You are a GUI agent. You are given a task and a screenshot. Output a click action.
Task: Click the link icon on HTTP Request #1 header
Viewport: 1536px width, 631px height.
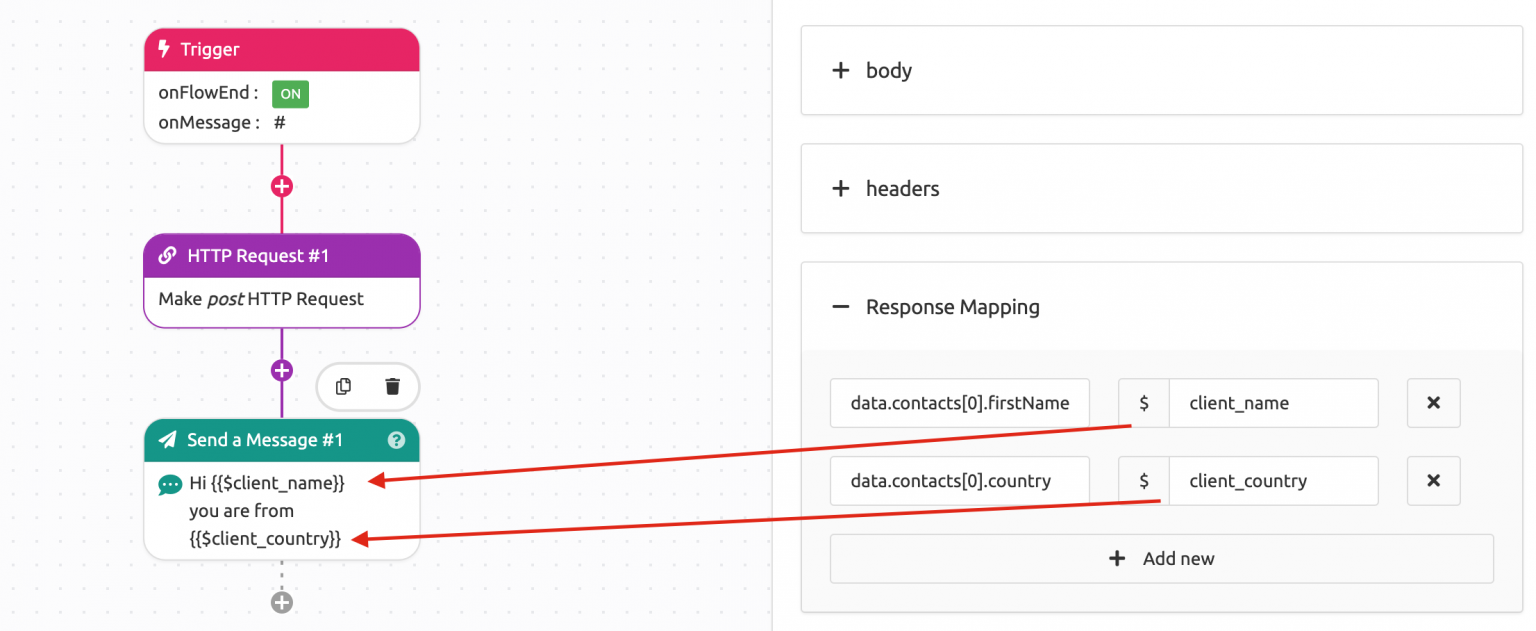[x=166, y=255]
